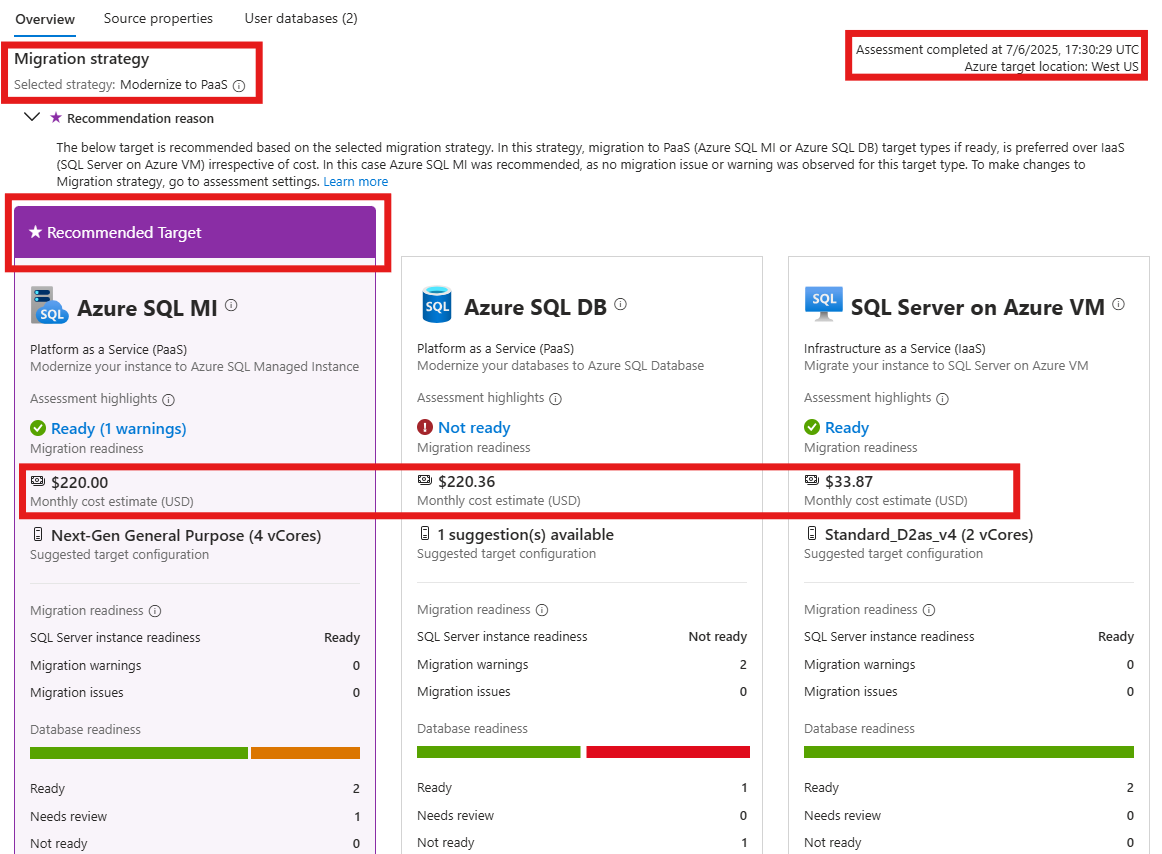
Task: Click the info circle beside Migration readiness for Azure SQL DB
Action: click(542, 610)
